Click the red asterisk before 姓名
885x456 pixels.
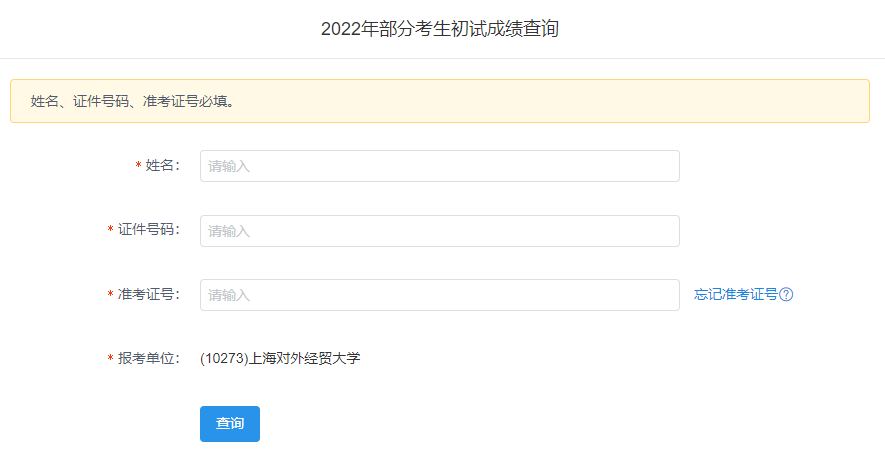(x=138, y=166)
